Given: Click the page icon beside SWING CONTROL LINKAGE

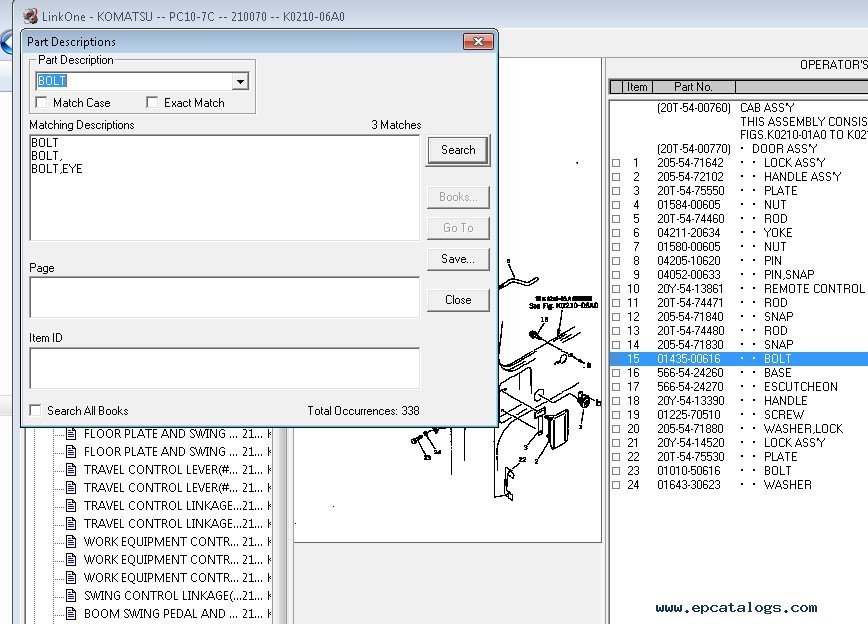Looking at the screenshot, I should [x=71, y=596].
